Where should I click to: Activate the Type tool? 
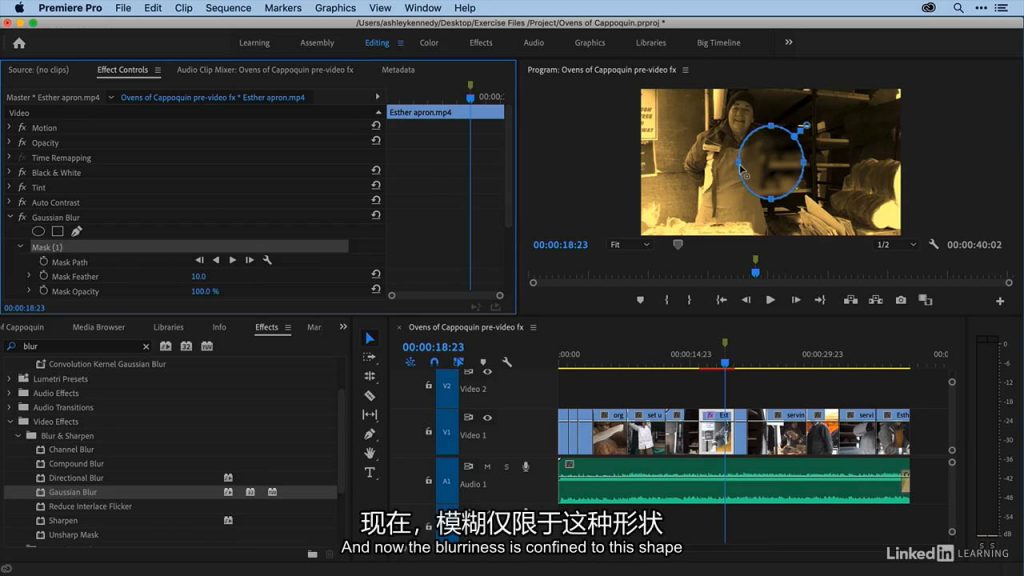pyautogui.click(x=370, y=472)
